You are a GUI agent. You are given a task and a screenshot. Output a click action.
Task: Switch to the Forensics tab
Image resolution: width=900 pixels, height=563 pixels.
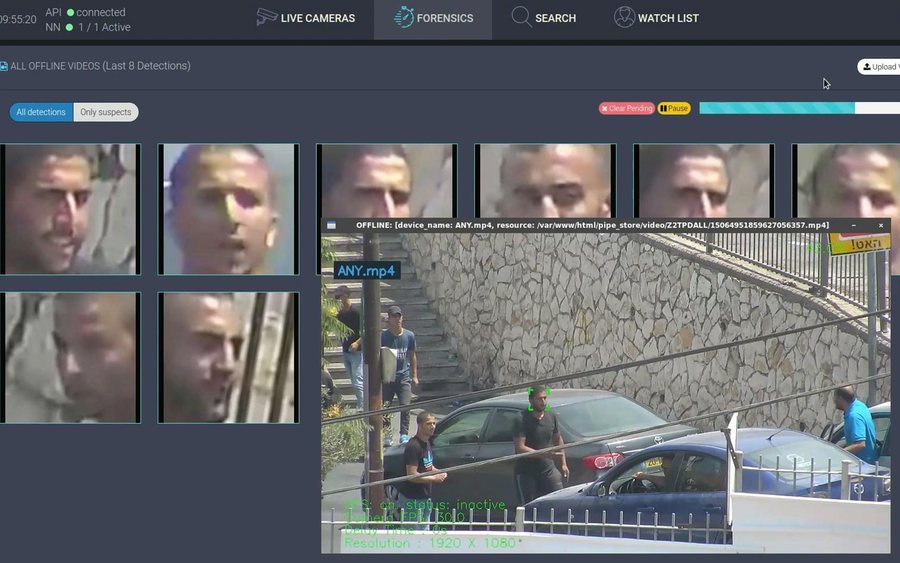[x=433, y=18]
